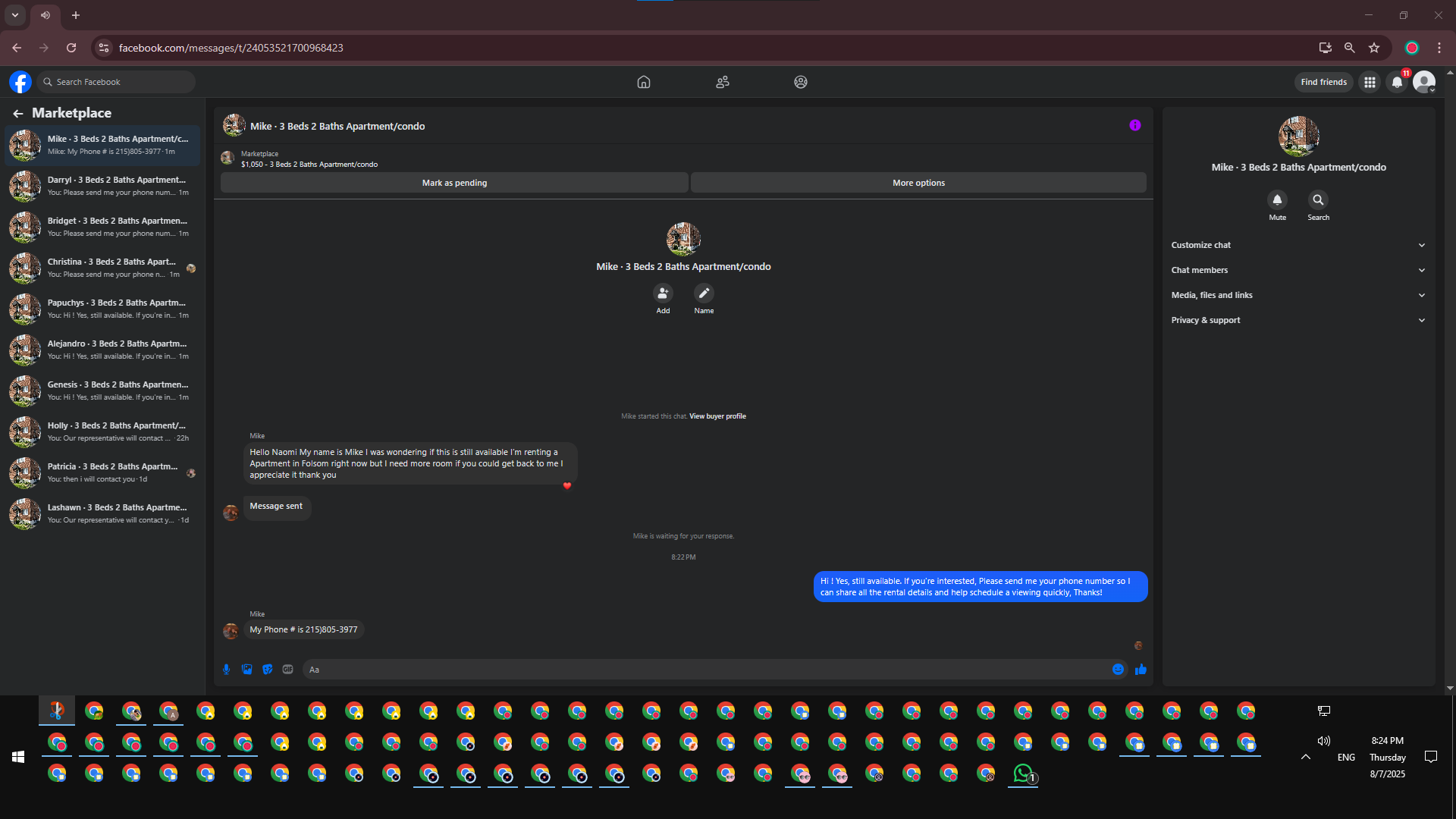Click the Find friends button
The height and width of the screenshot is (819, 1456).
click(1323, 82)
